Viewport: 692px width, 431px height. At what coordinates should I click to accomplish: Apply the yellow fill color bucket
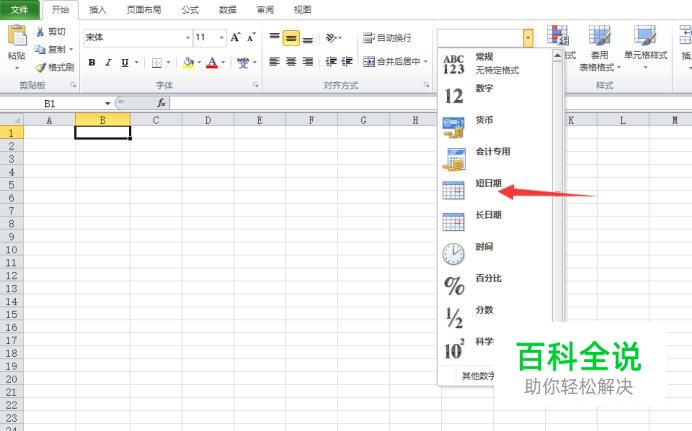(x=188, y=63)
